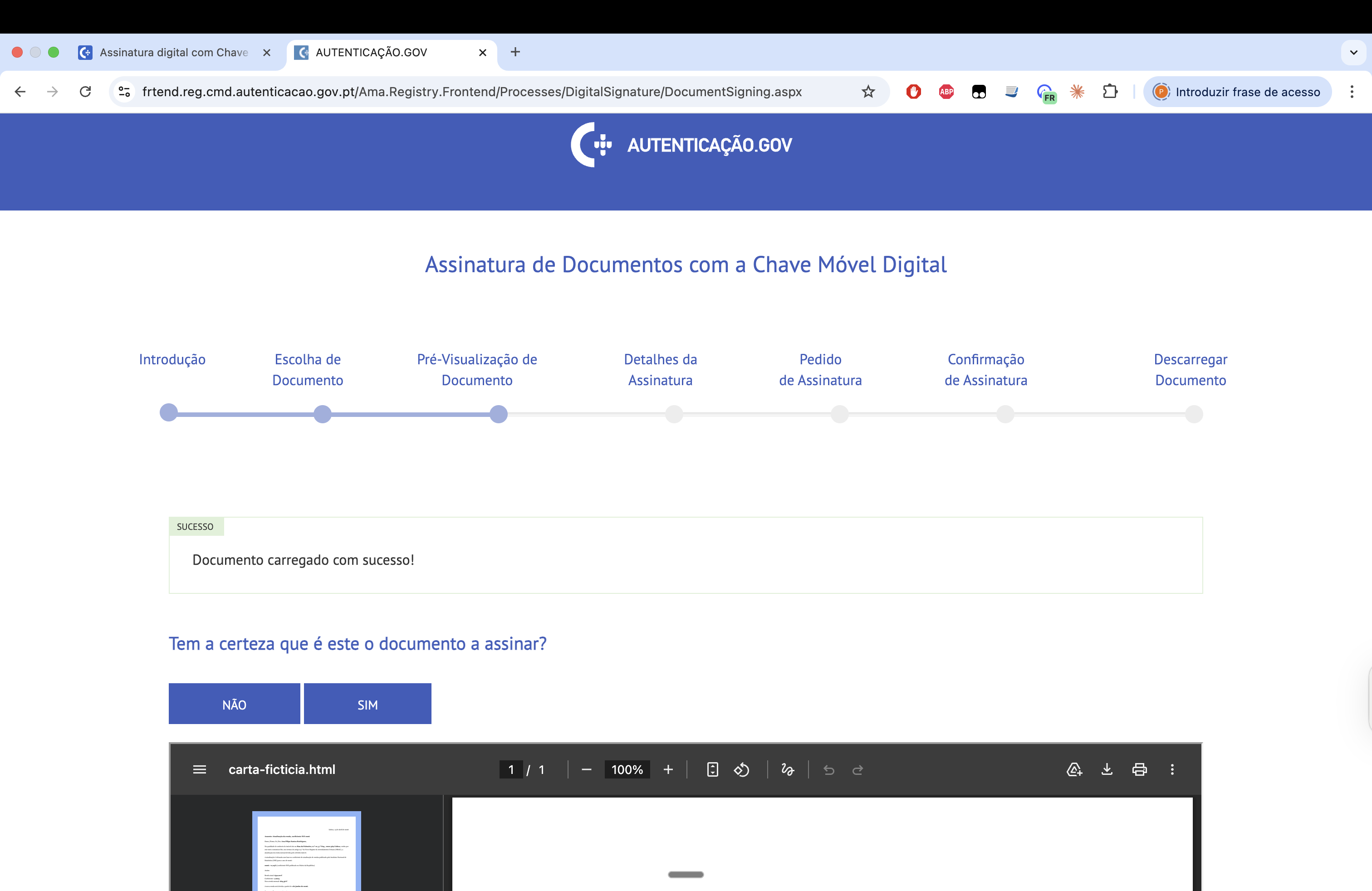Select the draw annotation tool in the PDF viewer
1372x891 pixels.
[x=788, y=769]
